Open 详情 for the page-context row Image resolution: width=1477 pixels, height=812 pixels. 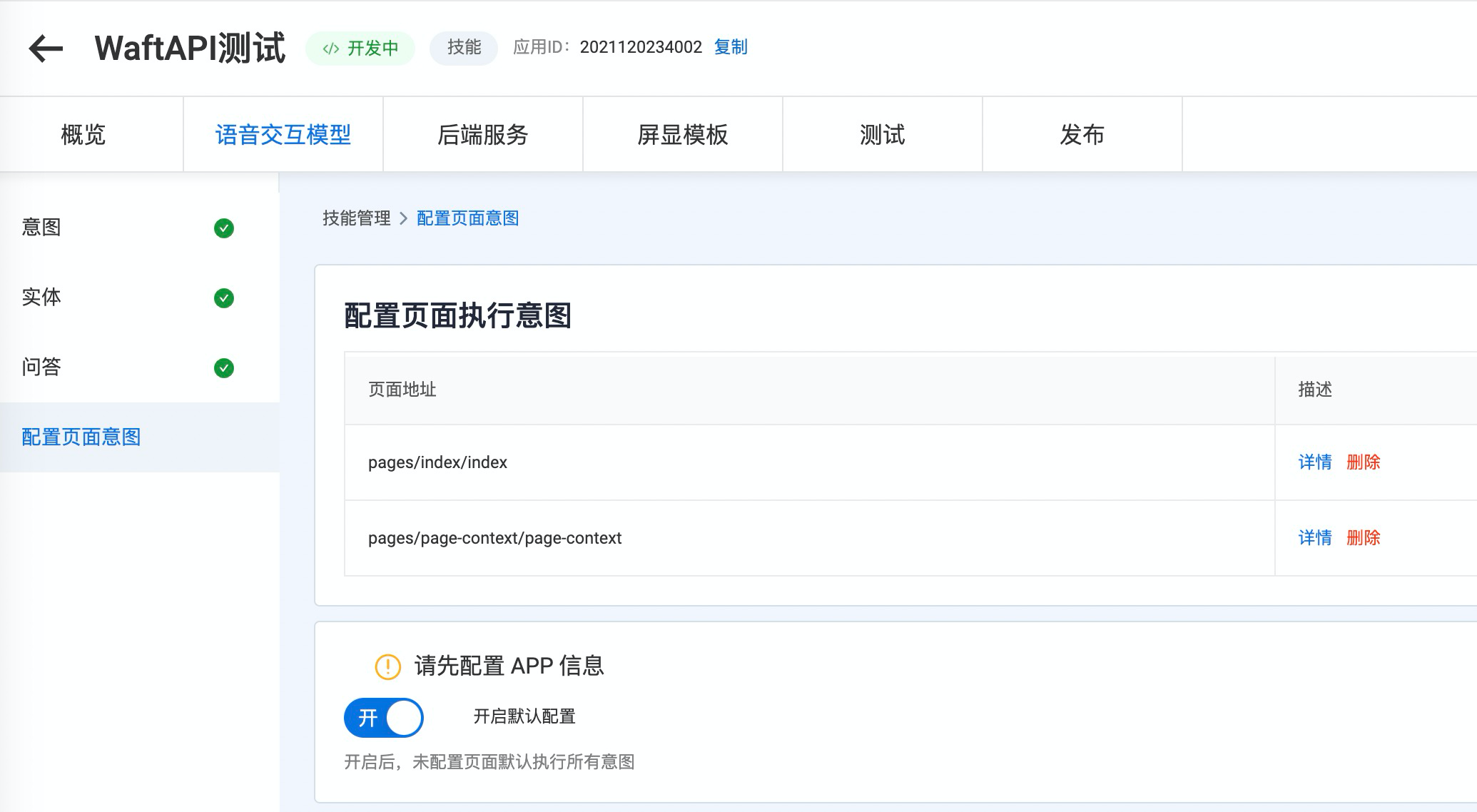coord(1315,538)
